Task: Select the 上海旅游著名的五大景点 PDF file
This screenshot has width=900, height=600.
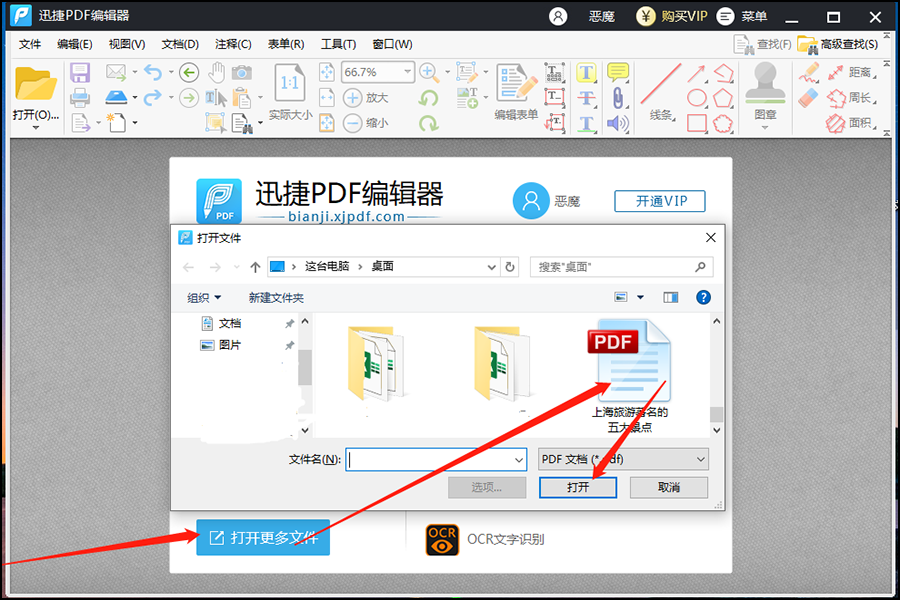Action: (x=630, y=377)
